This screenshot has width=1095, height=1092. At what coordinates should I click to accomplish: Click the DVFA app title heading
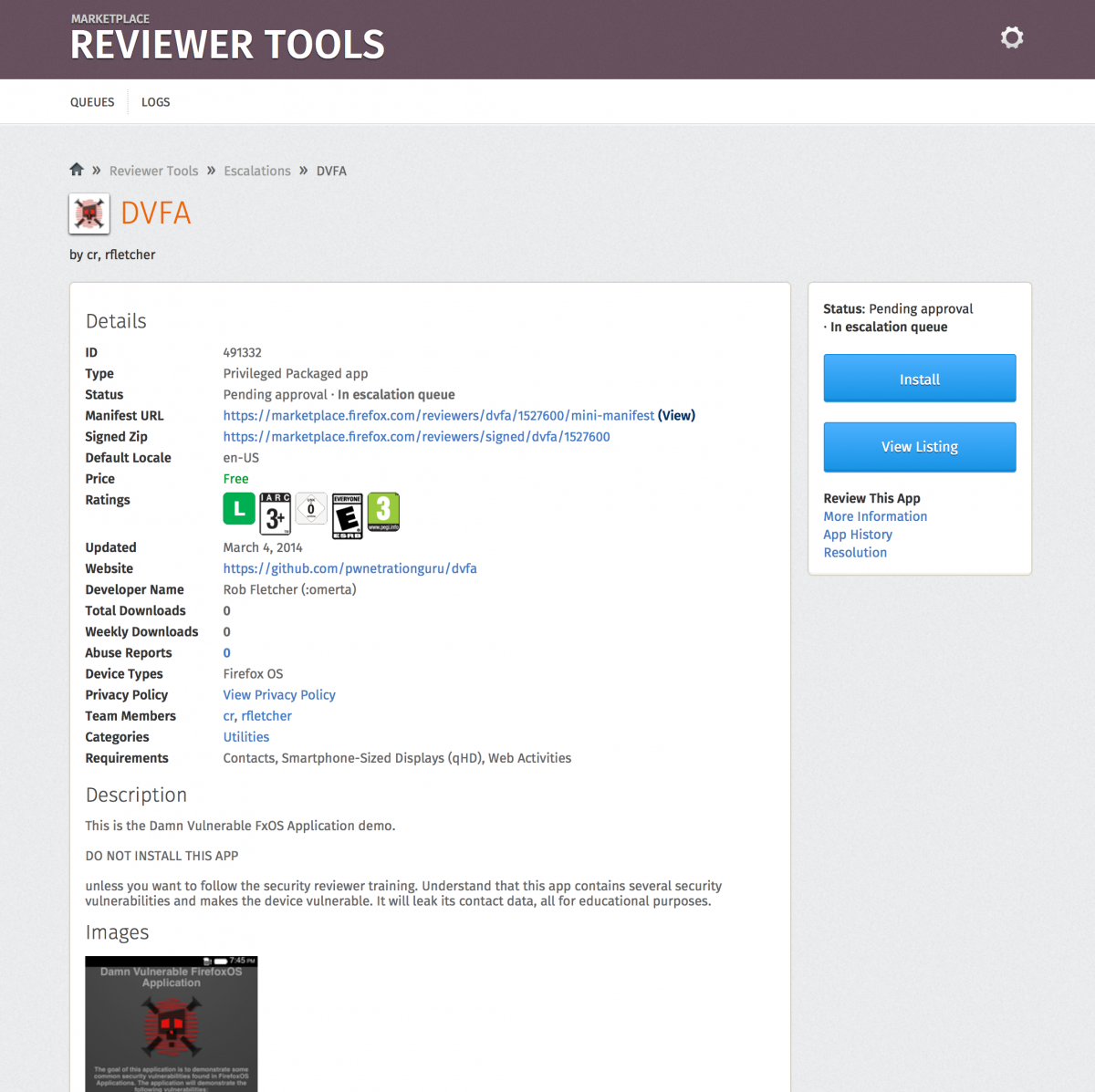coord(156,213)
